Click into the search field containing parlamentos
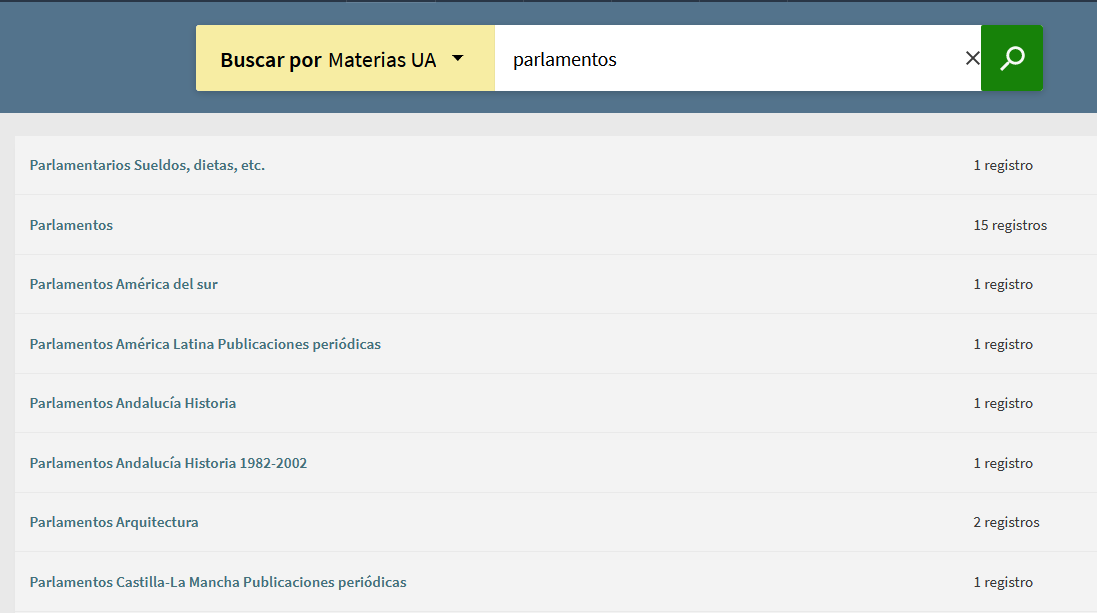The image size is (1097, 613). point(730,59)
